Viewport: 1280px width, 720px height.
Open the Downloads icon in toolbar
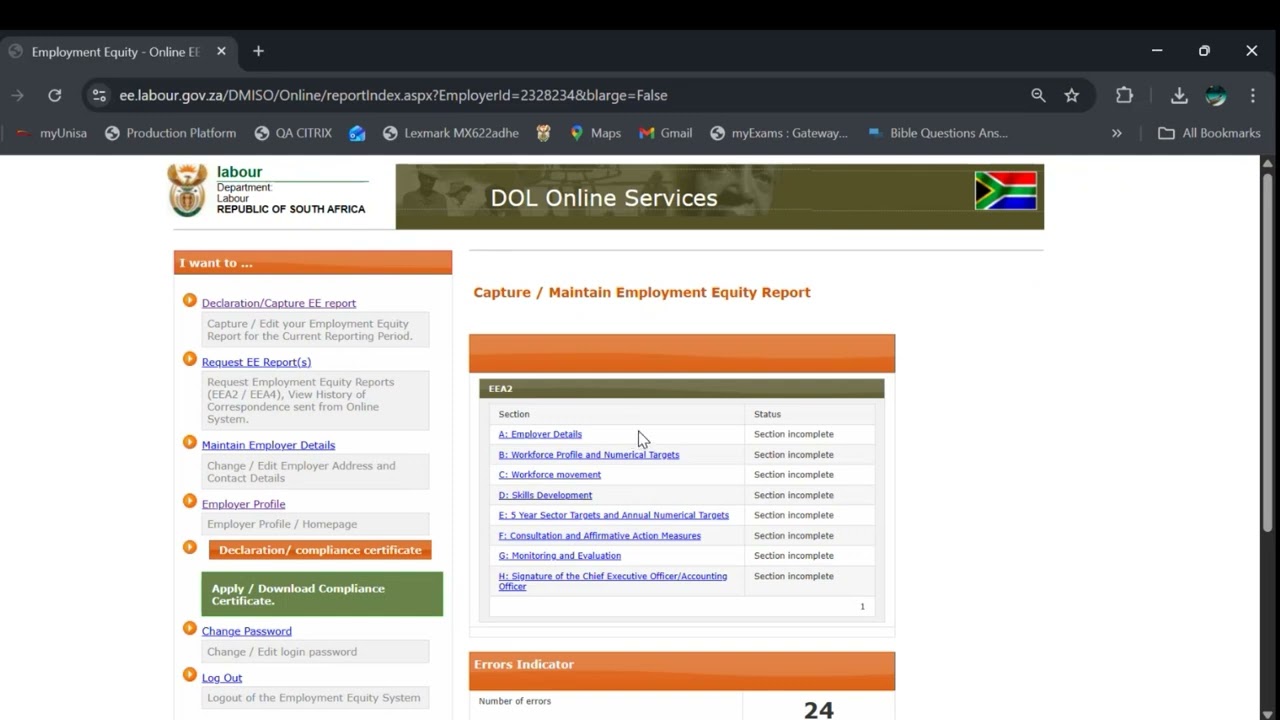[1179, 95]
